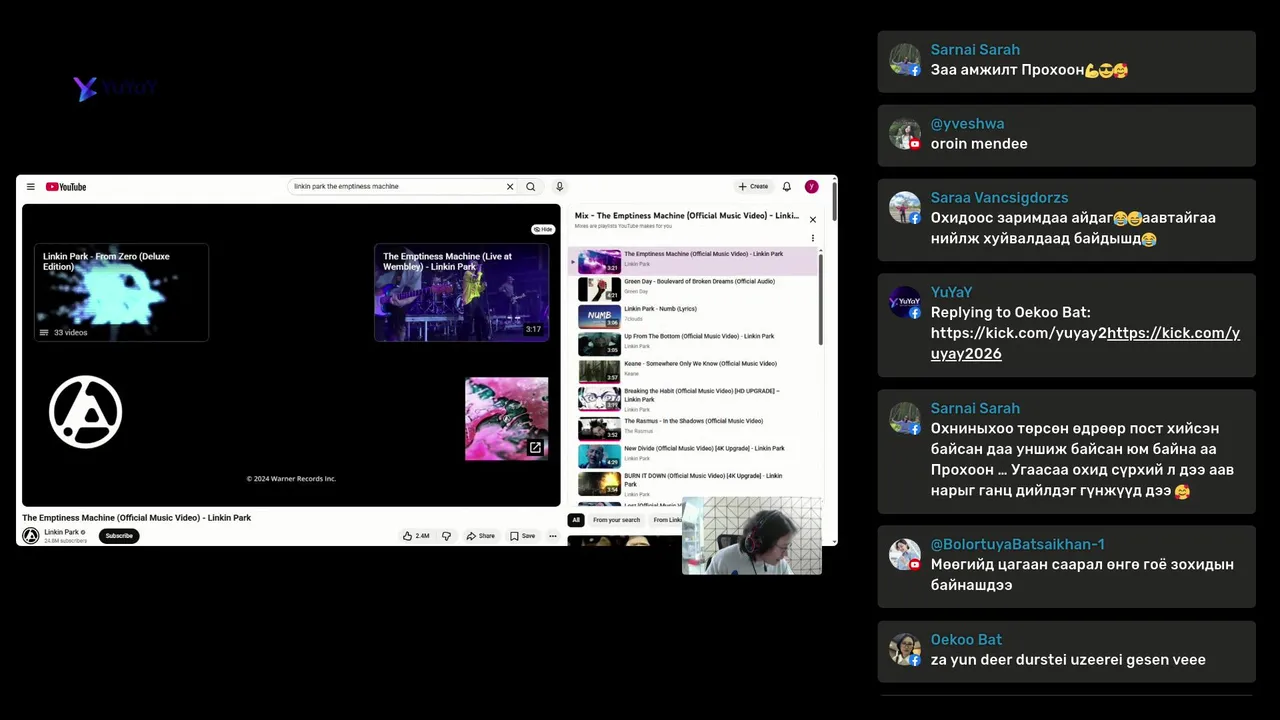The width and height of the screenshot is (1280, 720).
Task: Play Linkin Park - Numb (Lyrics)
Action: (695, 316)
